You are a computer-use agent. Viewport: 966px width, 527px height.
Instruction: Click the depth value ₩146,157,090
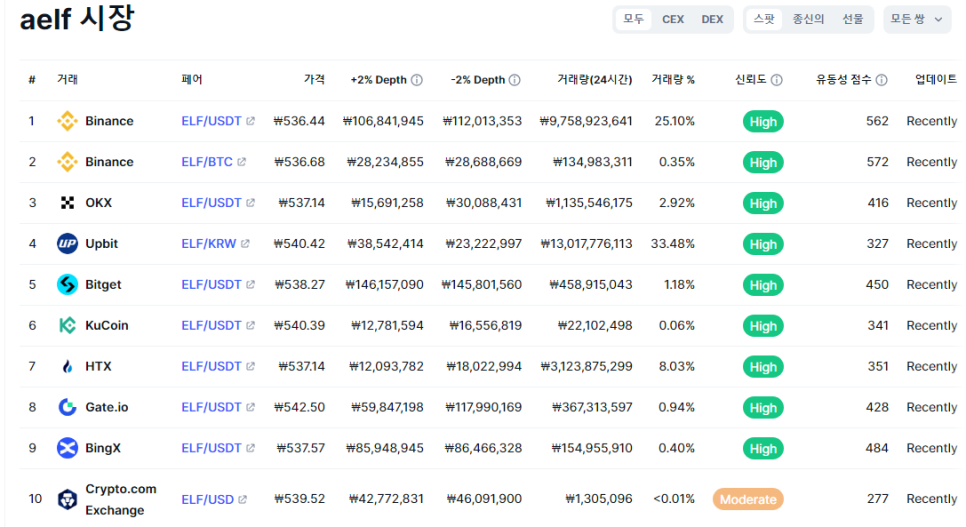384,285
